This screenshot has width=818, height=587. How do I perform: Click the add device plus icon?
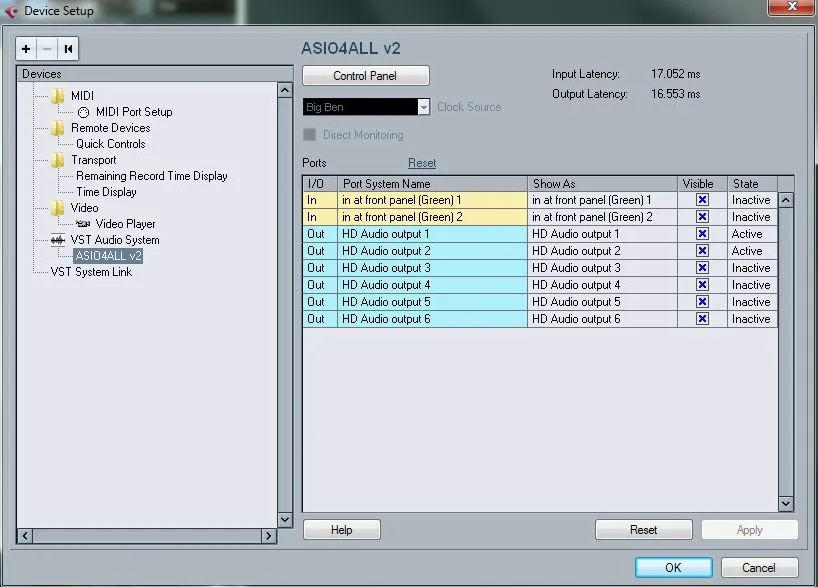coord(26,48)
